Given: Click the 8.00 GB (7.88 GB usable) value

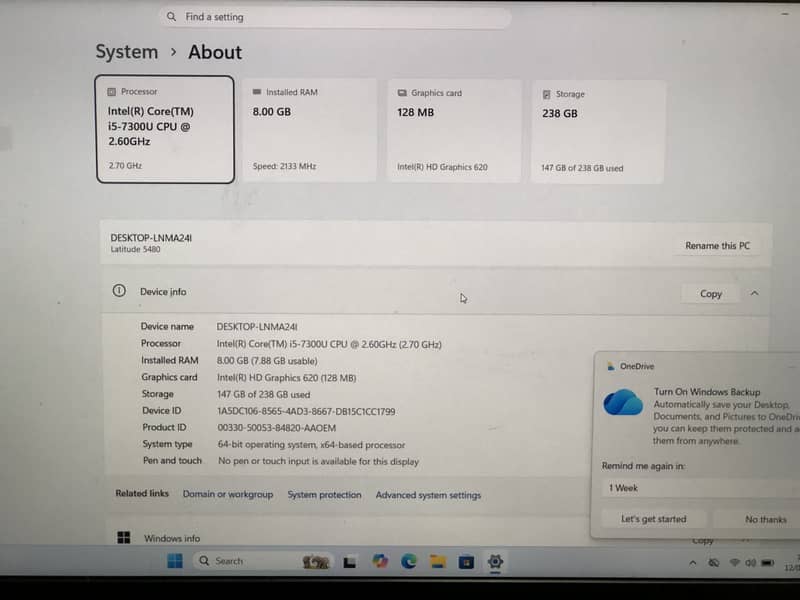Looking at the screenshot, I should (x=267, y=361).
